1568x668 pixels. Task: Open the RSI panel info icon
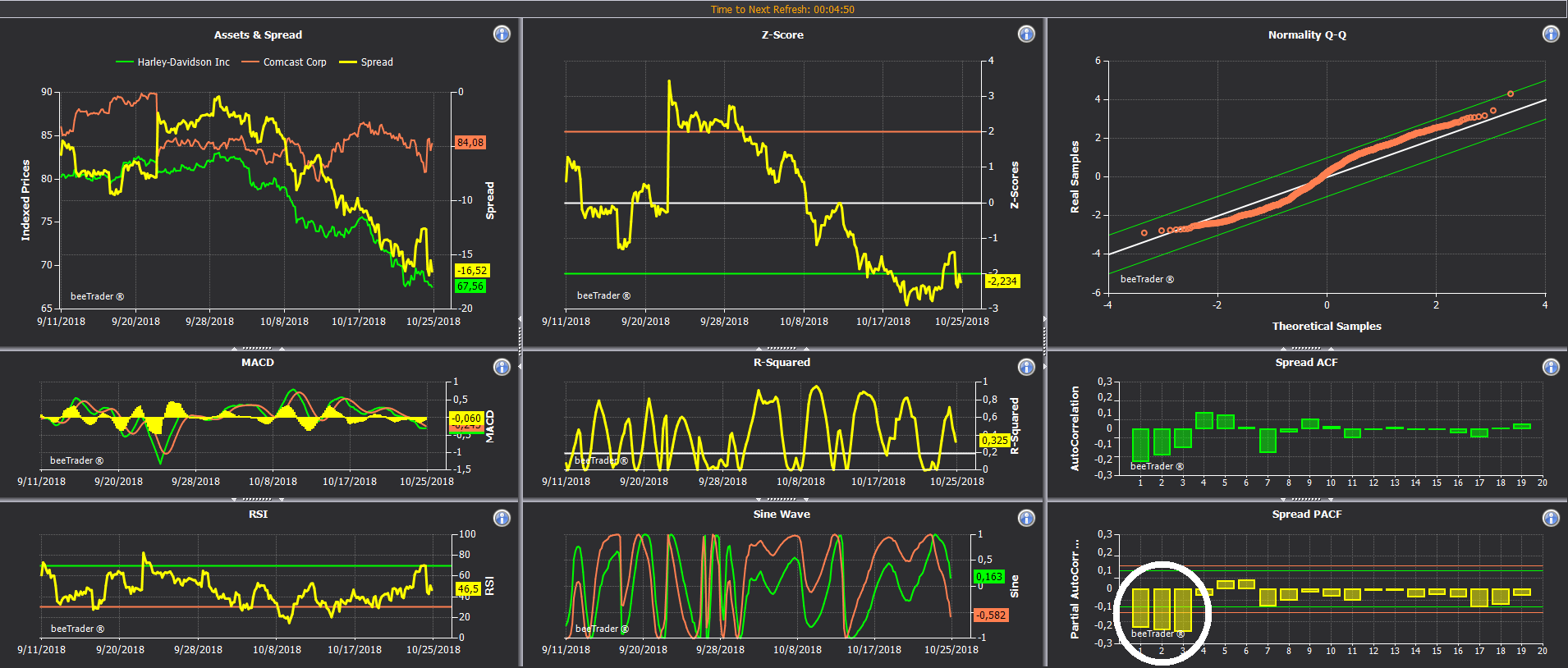click(502, 518)
